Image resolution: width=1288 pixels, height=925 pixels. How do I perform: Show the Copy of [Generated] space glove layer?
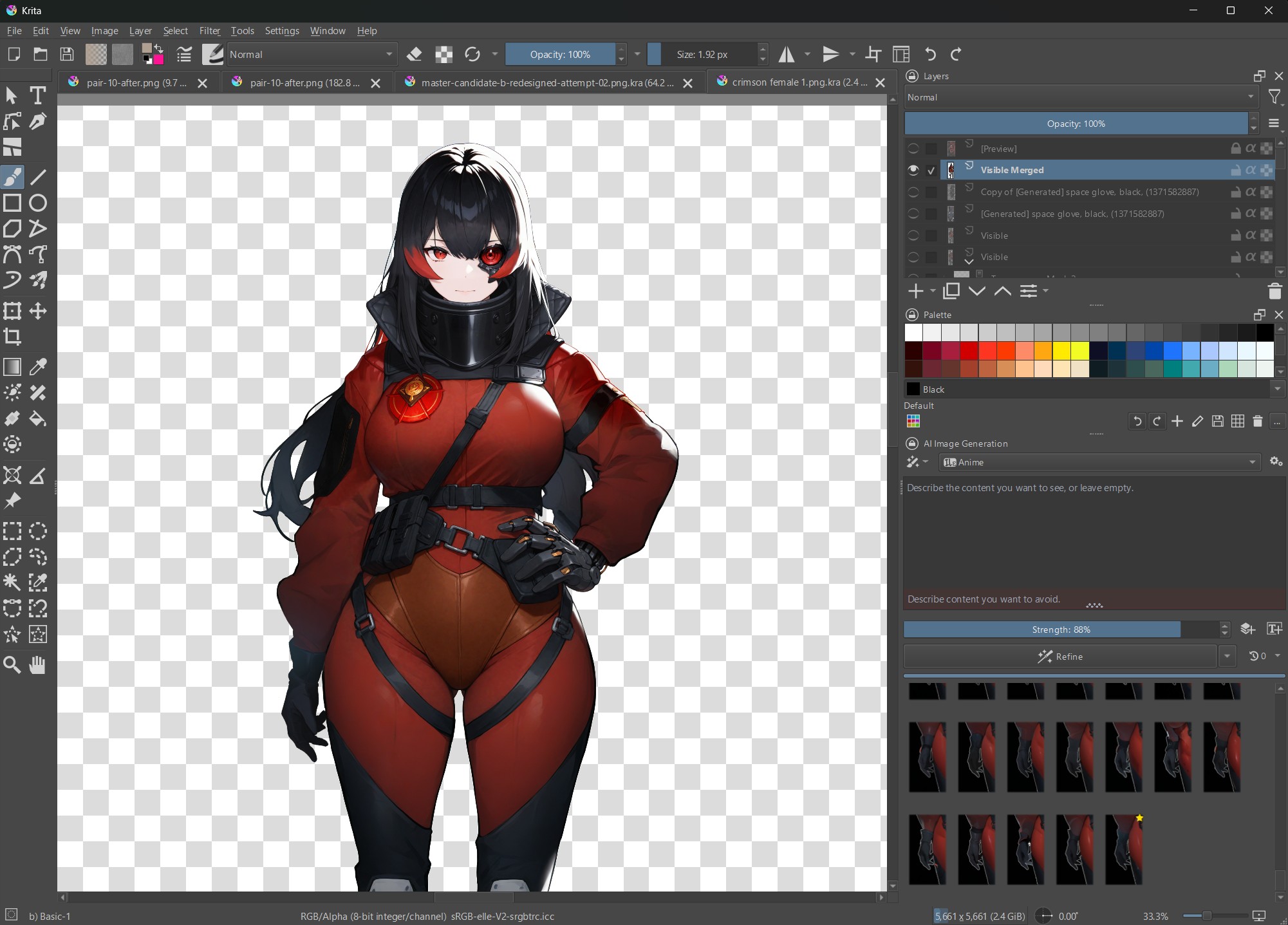coord(913,192)
